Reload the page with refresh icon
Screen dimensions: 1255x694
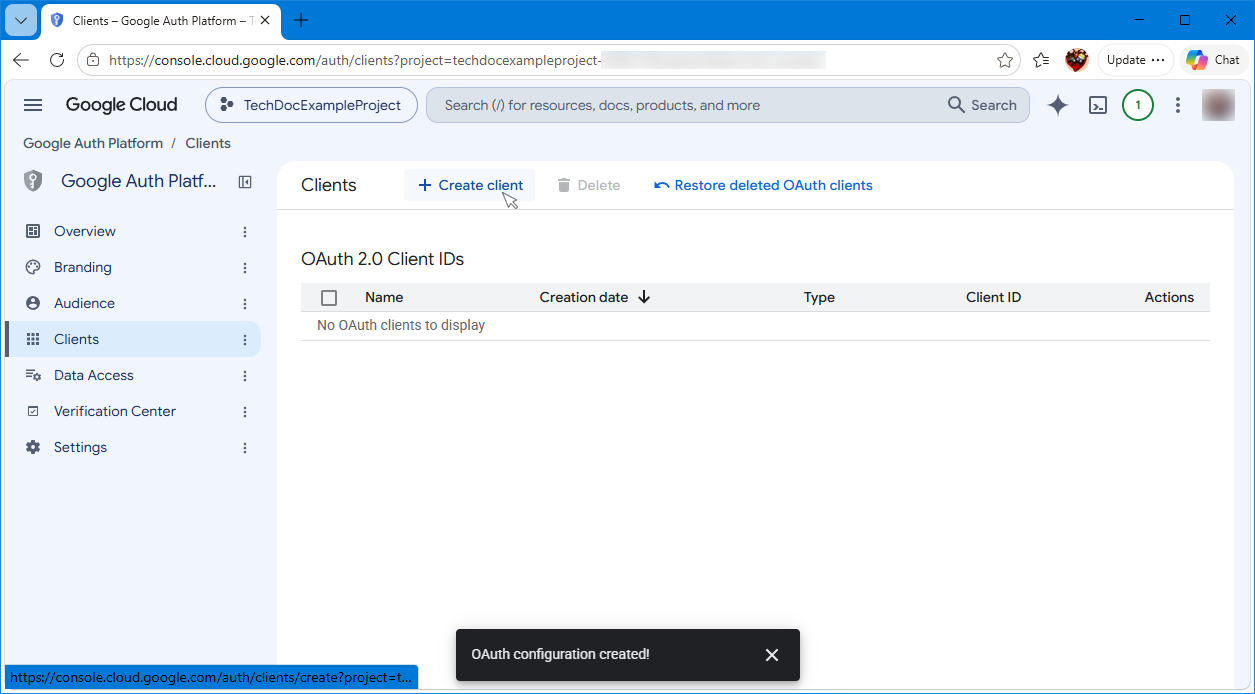click(x=57, y=60)
